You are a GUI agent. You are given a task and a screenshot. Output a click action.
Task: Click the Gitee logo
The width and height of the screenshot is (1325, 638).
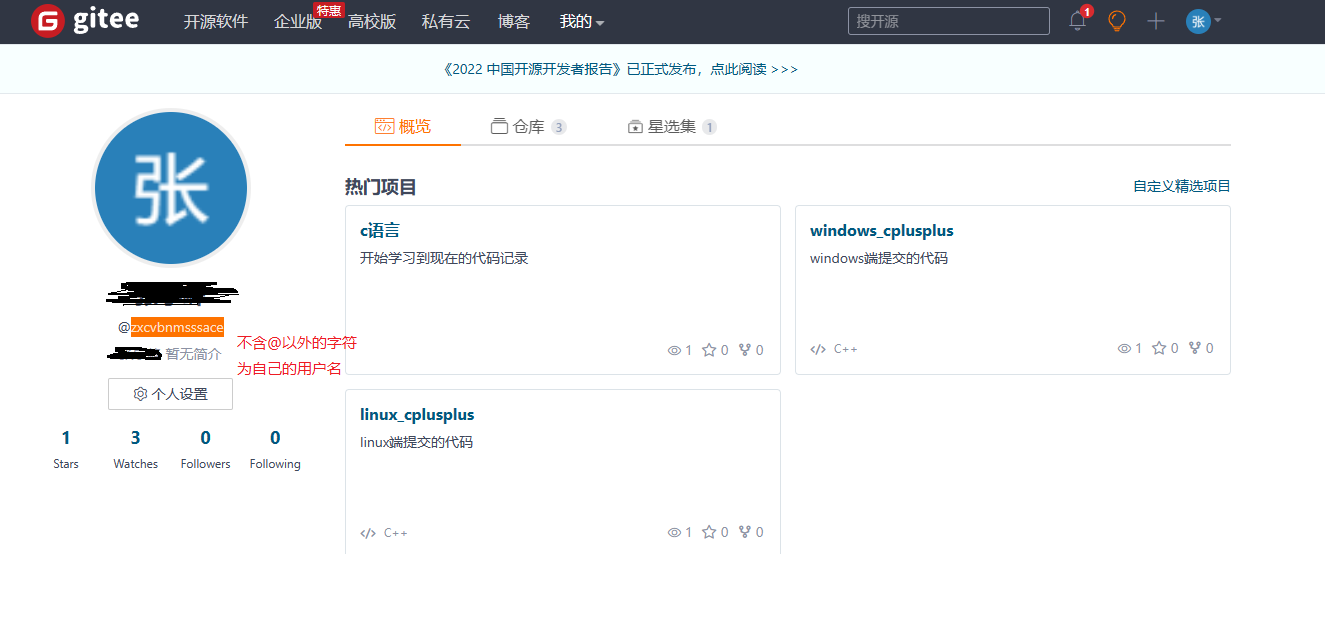click(x=85, y=21)
